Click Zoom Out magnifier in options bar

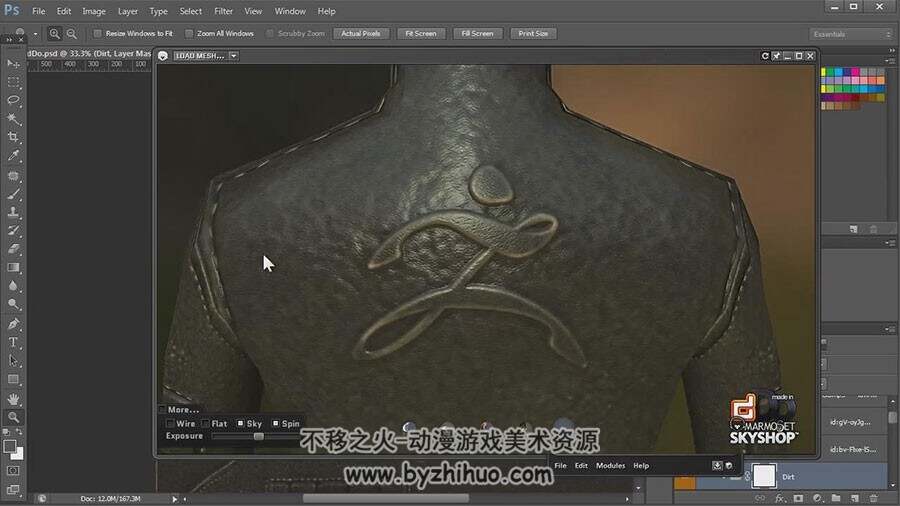click(72, 34)
